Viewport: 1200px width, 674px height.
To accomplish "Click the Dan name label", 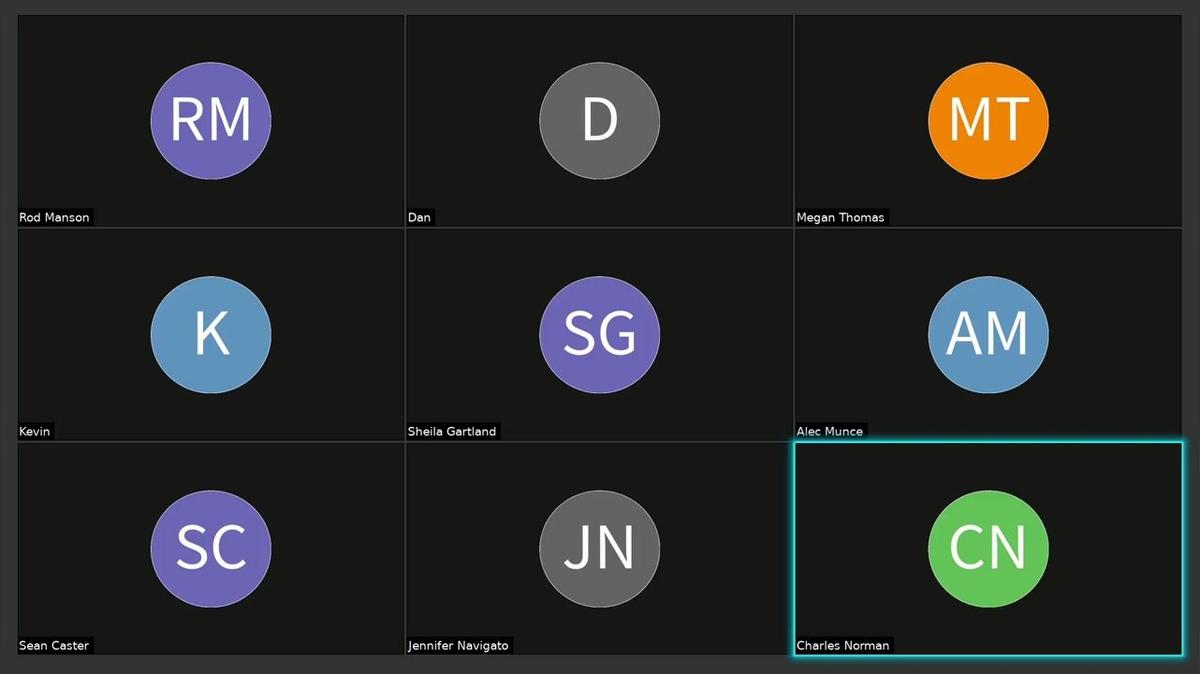I will [420, 217].
